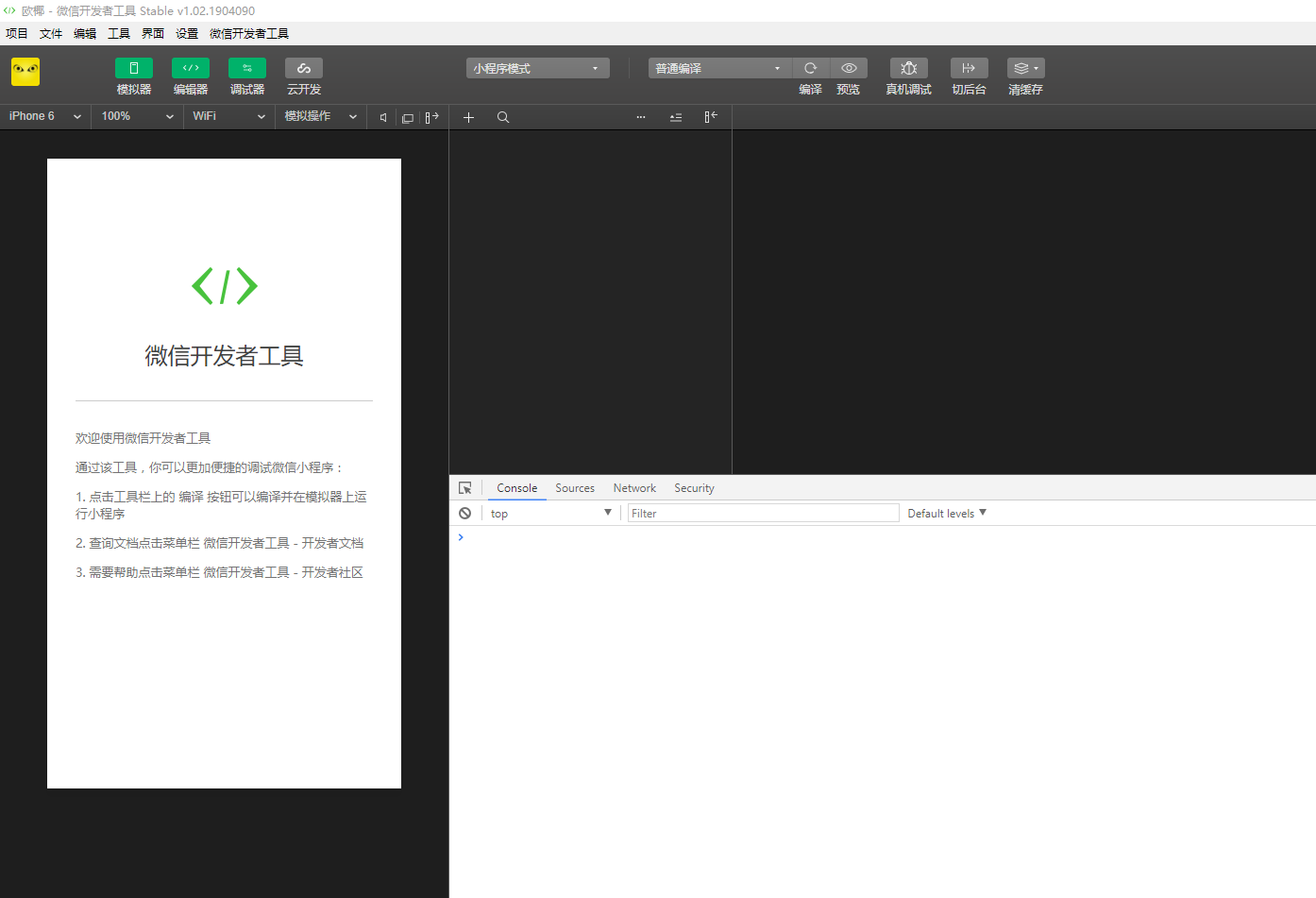Click instruction 2 about 开发者文档
Image resolution: width=1316 pixels, height=898 pixels.
tap(220, 543)
